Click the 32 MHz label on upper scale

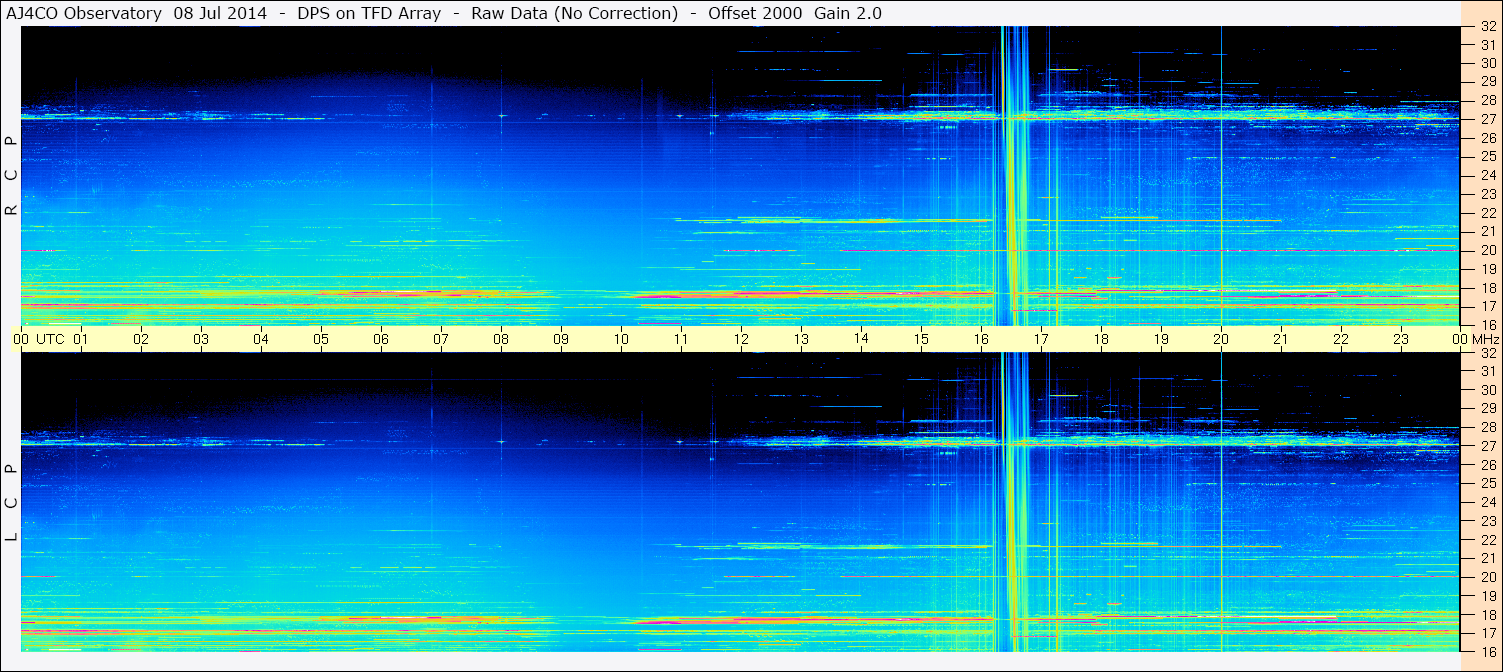click(1487, 26)
